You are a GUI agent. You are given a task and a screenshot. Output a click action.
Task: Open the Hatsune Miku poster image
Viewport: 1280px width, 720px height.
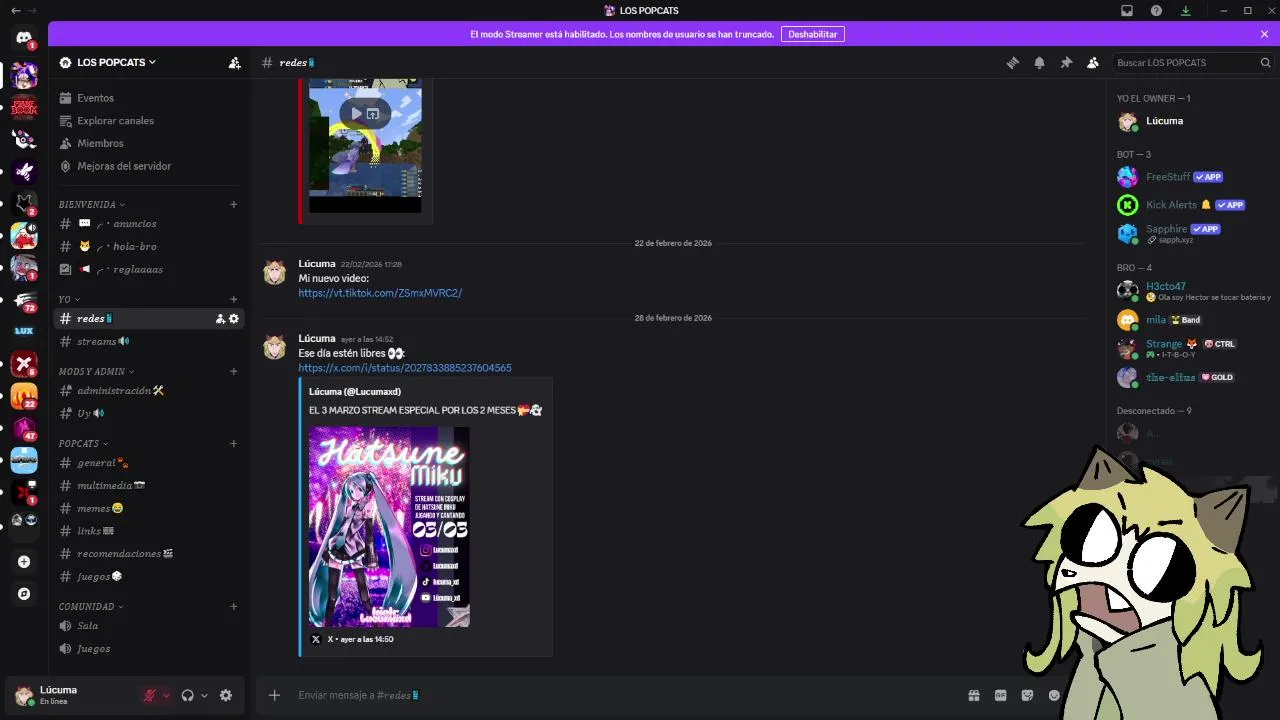point(389,527)
